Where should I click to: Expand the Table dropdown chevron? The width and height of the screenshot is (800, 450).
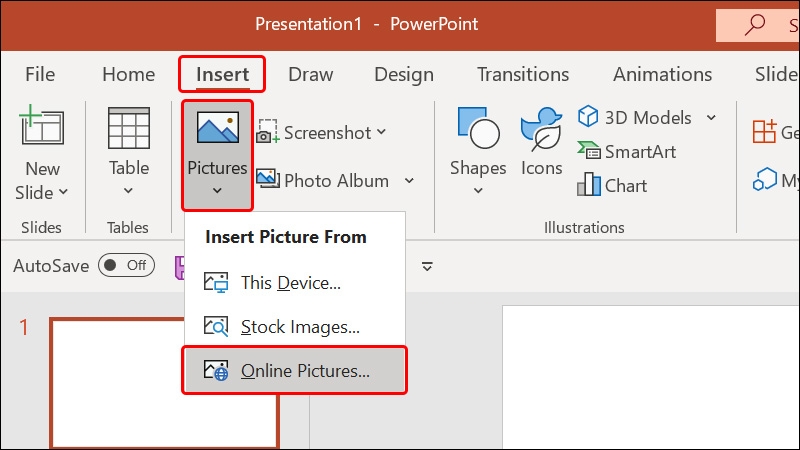(128, 191)
